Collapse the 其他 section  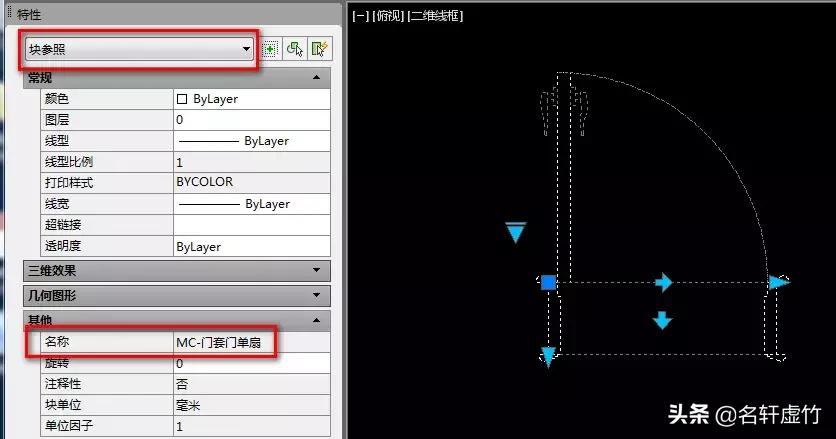pyautogui.click(x=316, y=320)
